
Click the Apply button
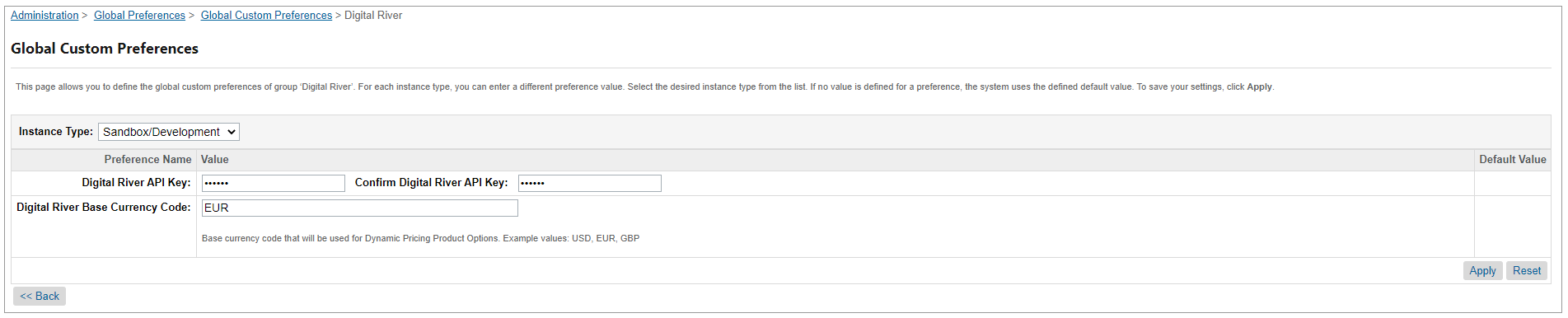click(1482, 270)
